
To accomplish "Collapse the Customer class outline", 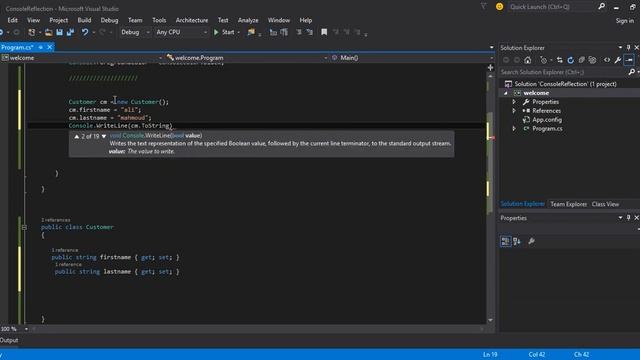I will pos(24,227).
